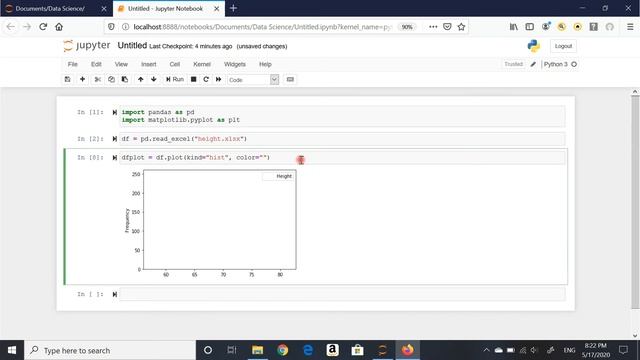The height and width of the screenshot is (360, 640).
Task: Move selected cell up arrow
Action: coord(140,79)
